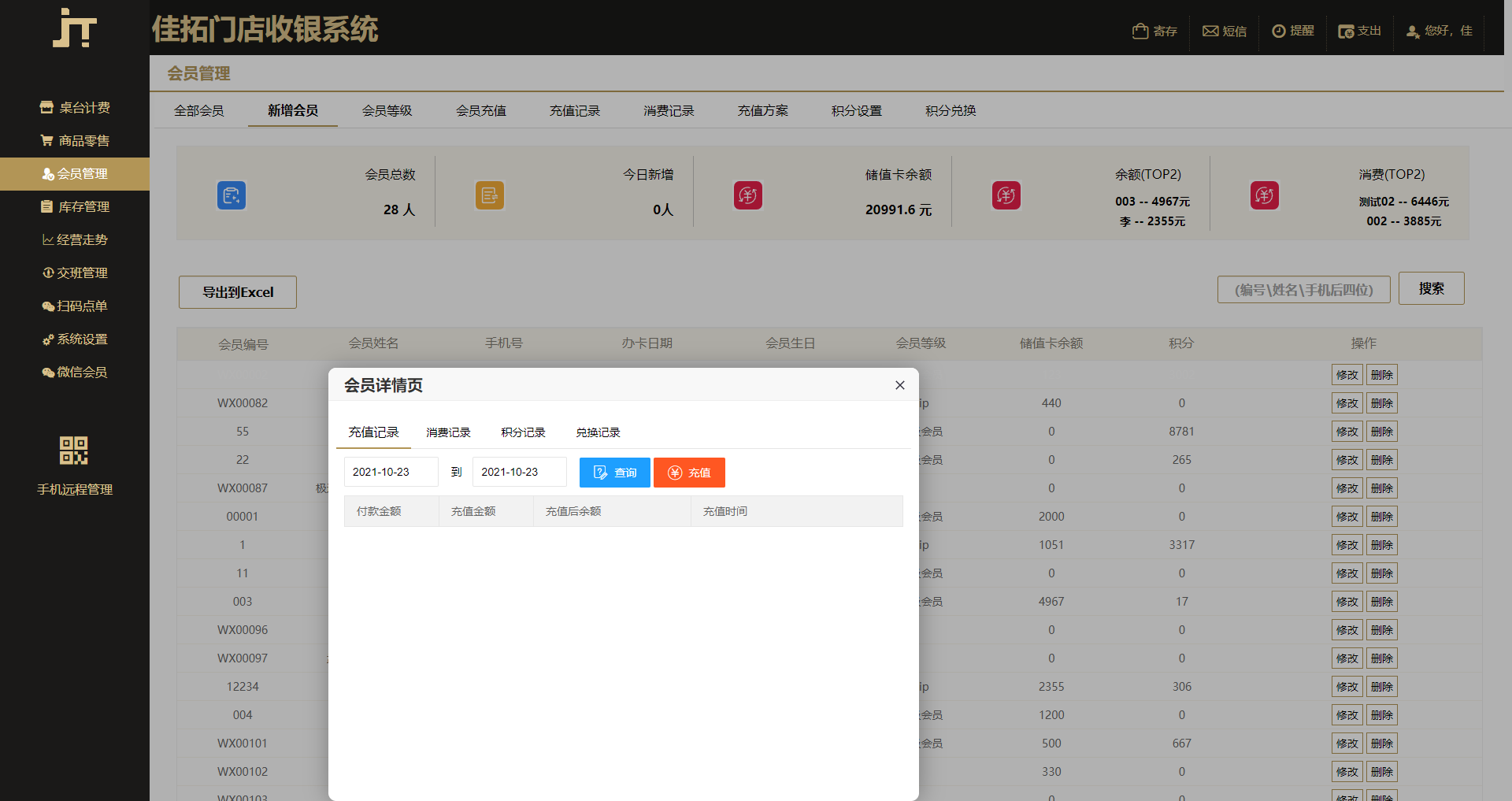Select 兑换记录 tab in the dialog

tap(598, 432)
